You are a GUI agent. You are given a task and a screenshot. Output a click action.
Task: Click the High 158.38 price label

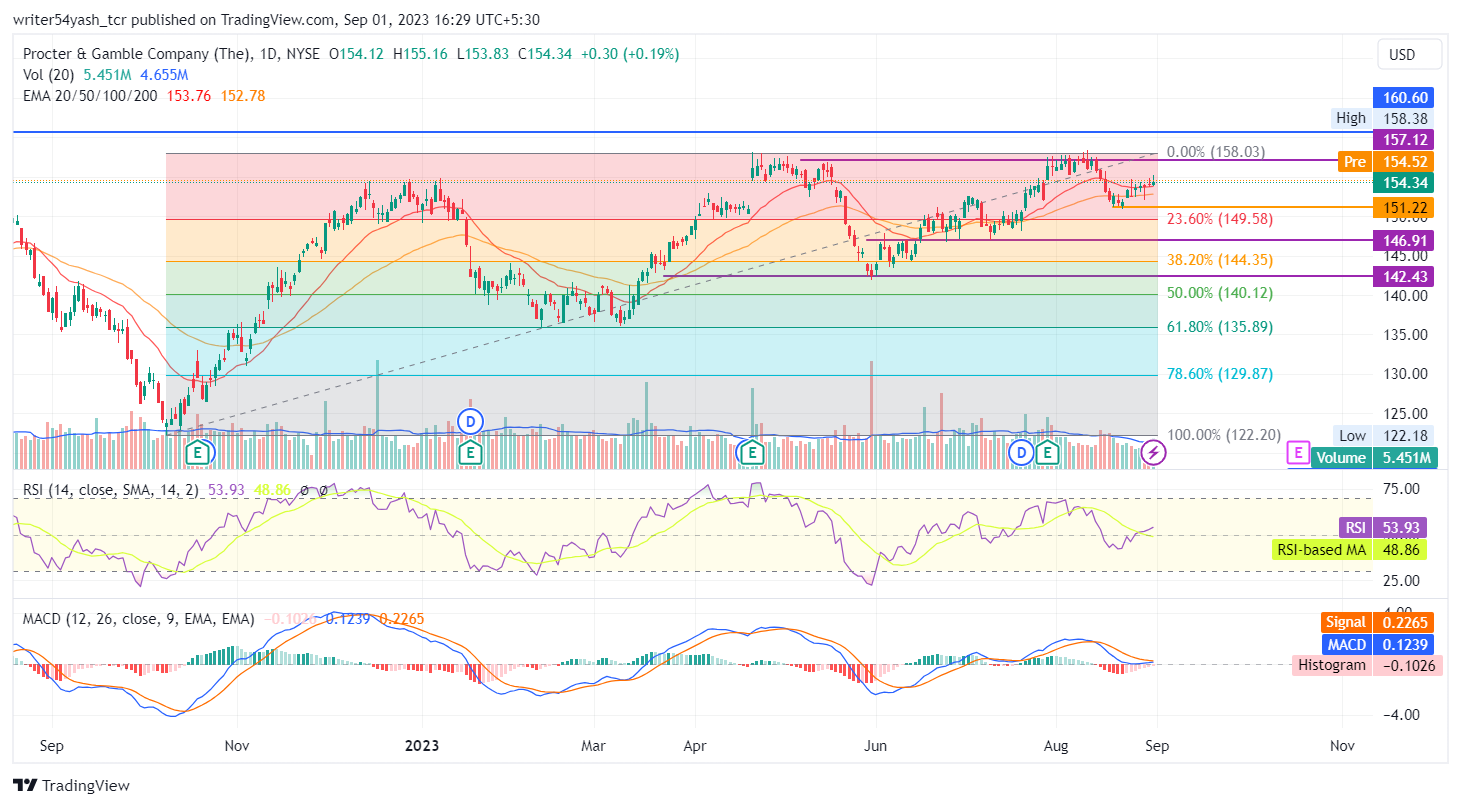click(x=1382, y=118)
